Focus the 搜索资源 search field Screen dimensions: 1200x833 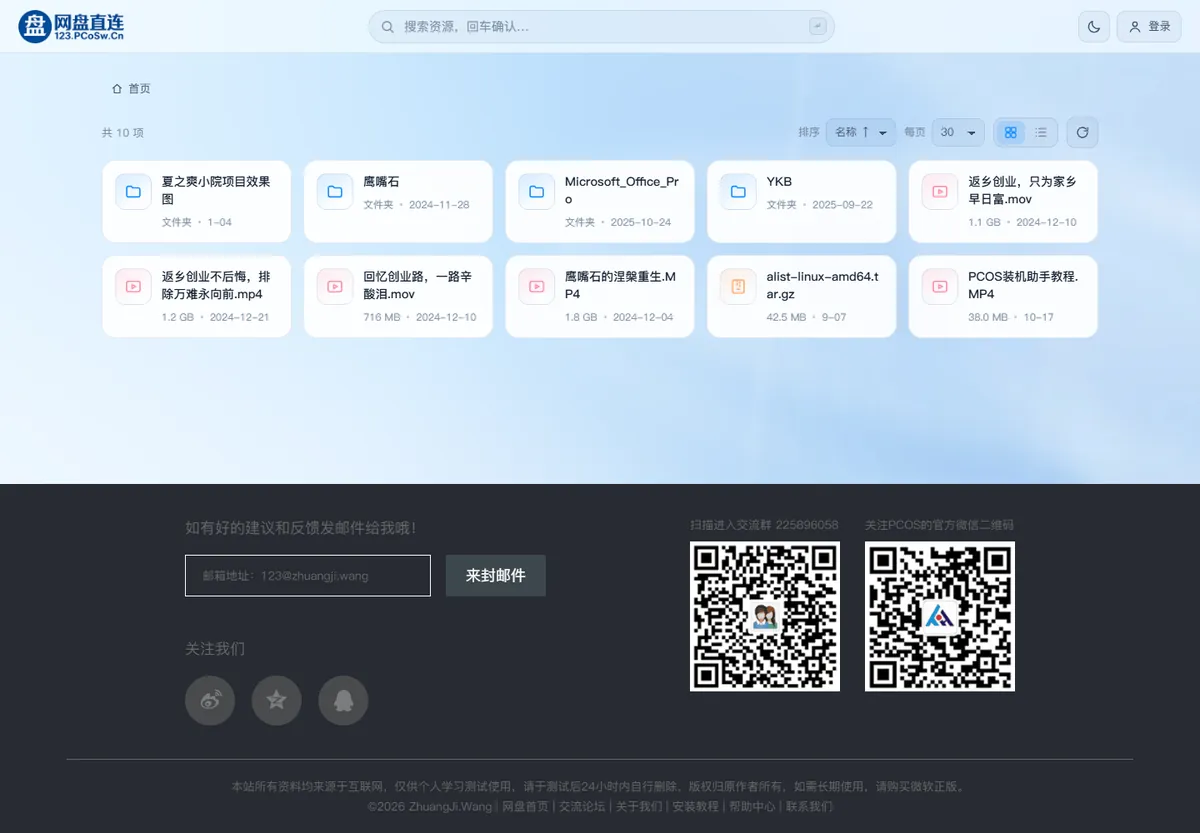[x=601, y=27]
